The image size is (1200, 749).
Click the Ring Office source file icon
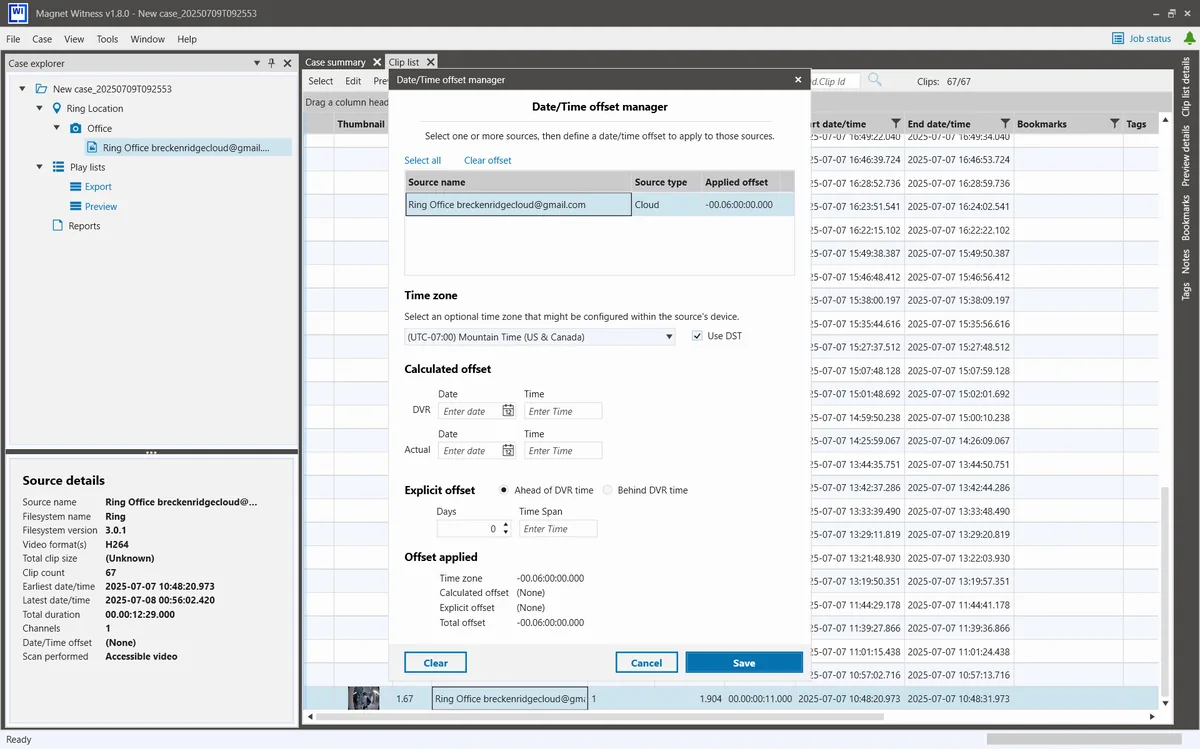click(93, 147)
